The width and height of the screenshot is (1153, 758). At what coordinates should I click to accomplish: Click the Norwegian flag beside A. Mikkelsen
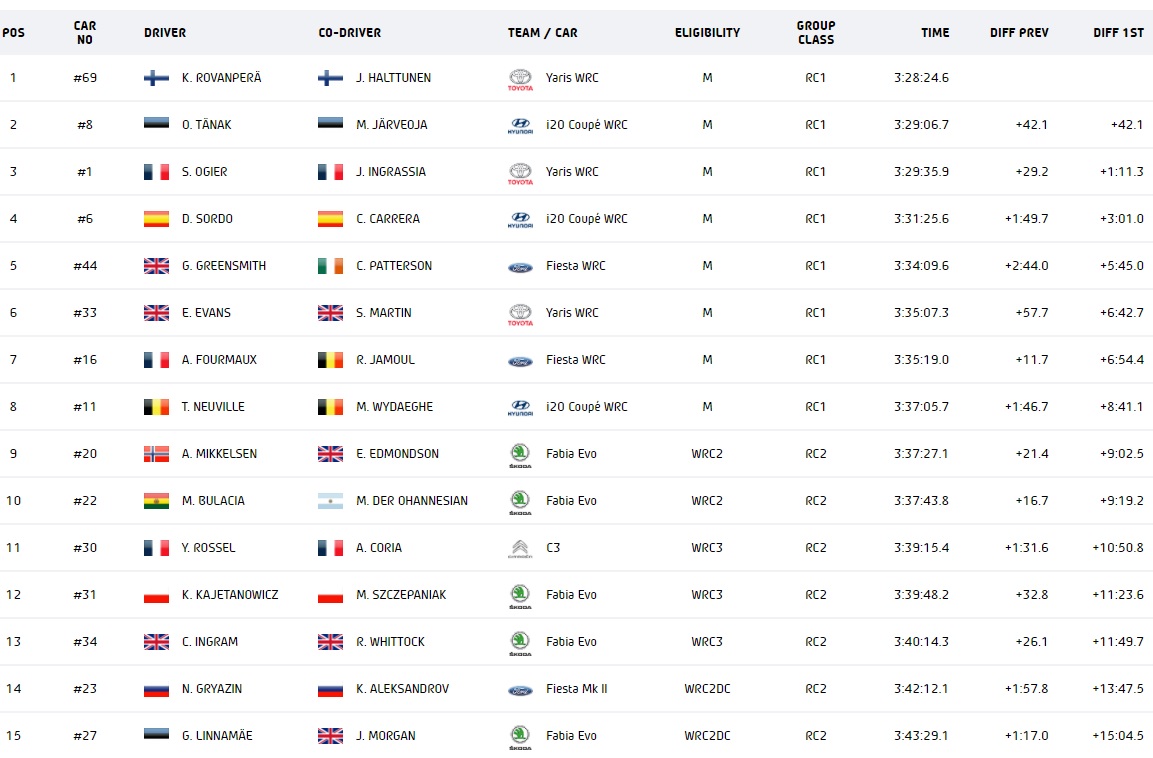156,454
